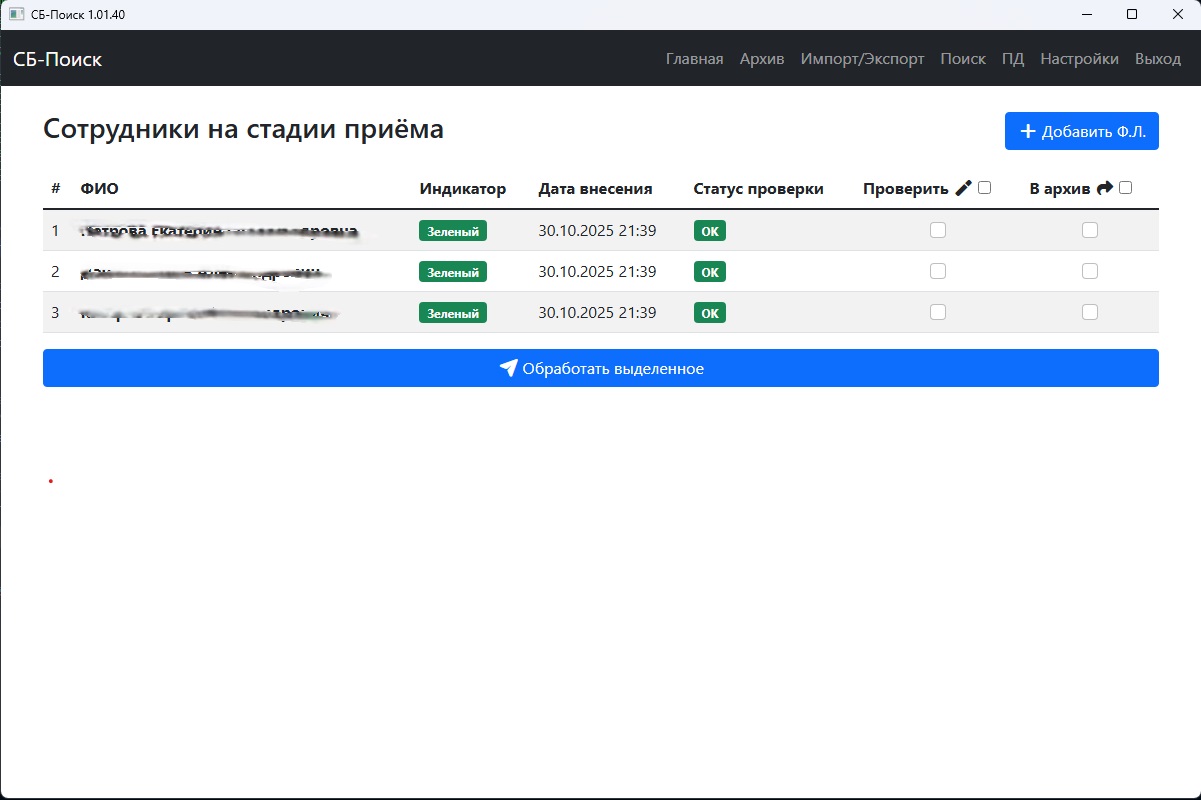Screen dimensions: 1201x800
Task: Click the ОК status badge in row 3
Action: [709, 312]
